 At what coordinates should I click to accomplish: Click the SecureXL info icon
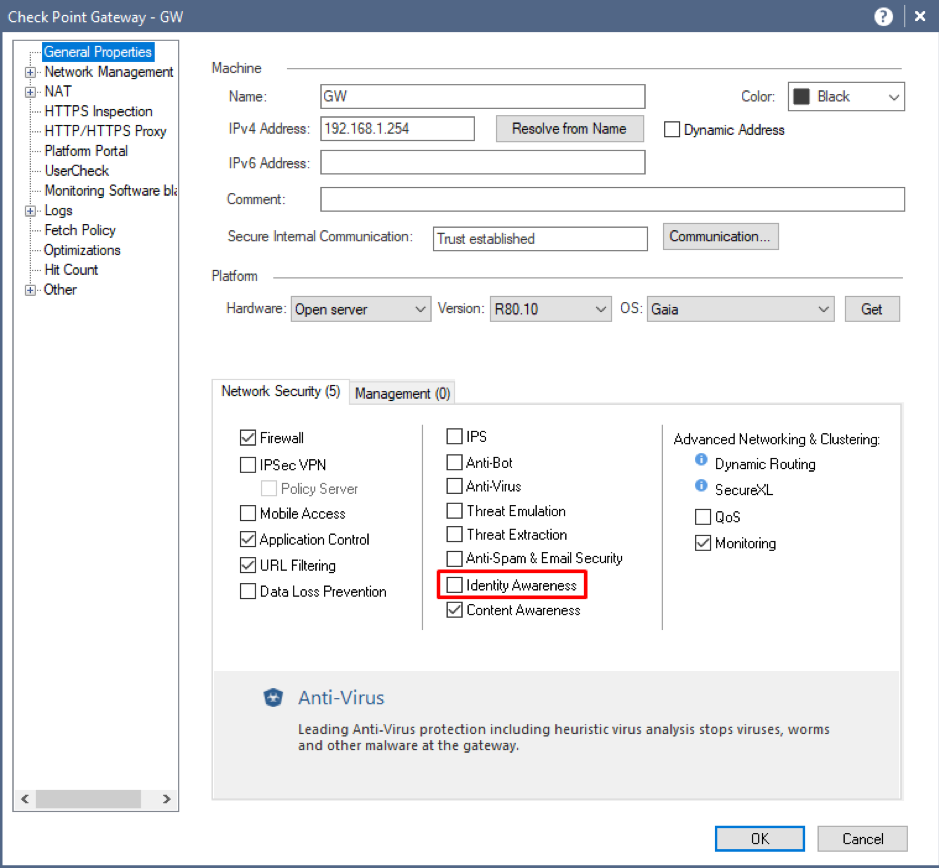(x=701, y=485)
